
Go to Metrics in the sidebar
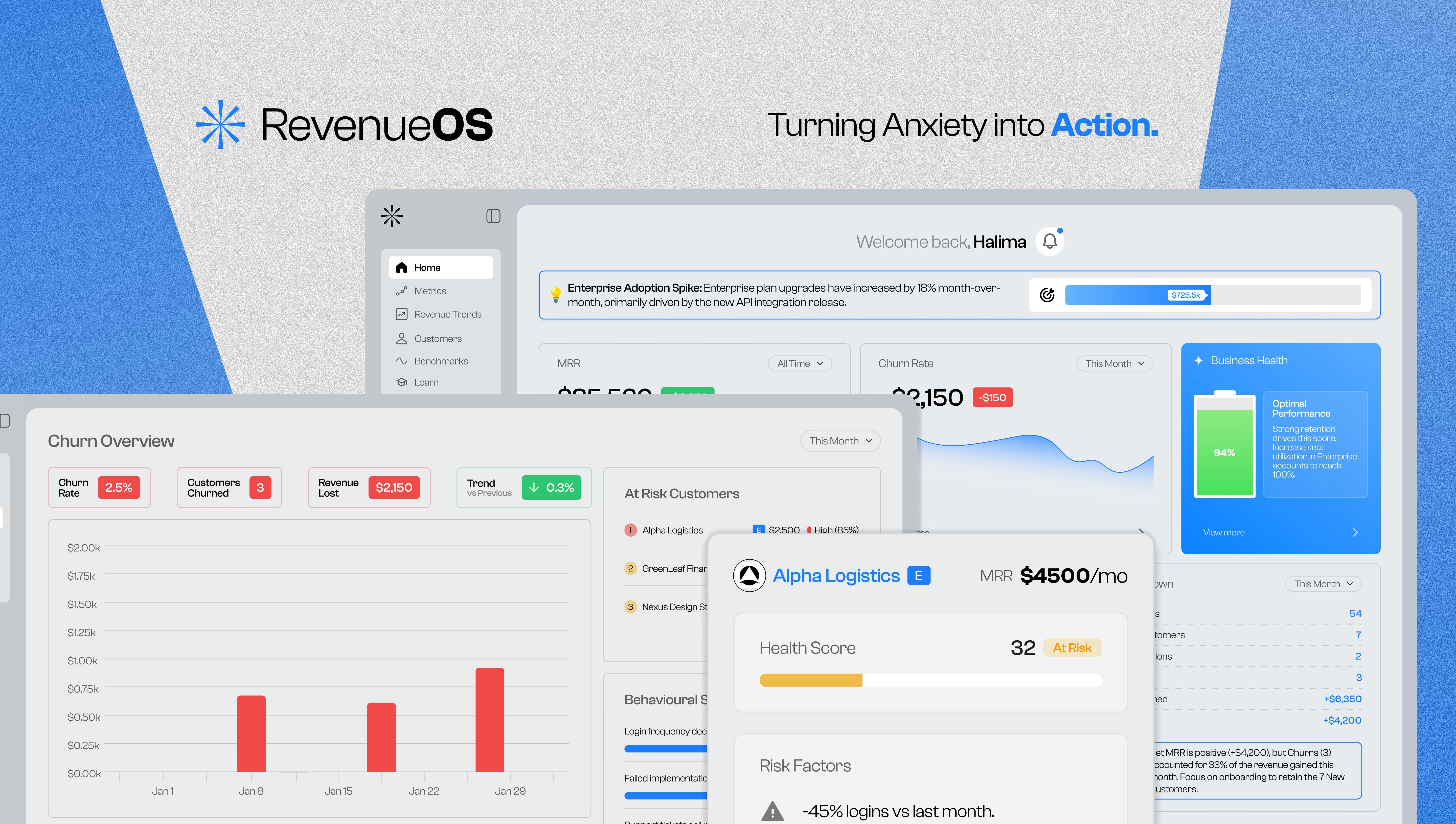(x=430, y=291)
